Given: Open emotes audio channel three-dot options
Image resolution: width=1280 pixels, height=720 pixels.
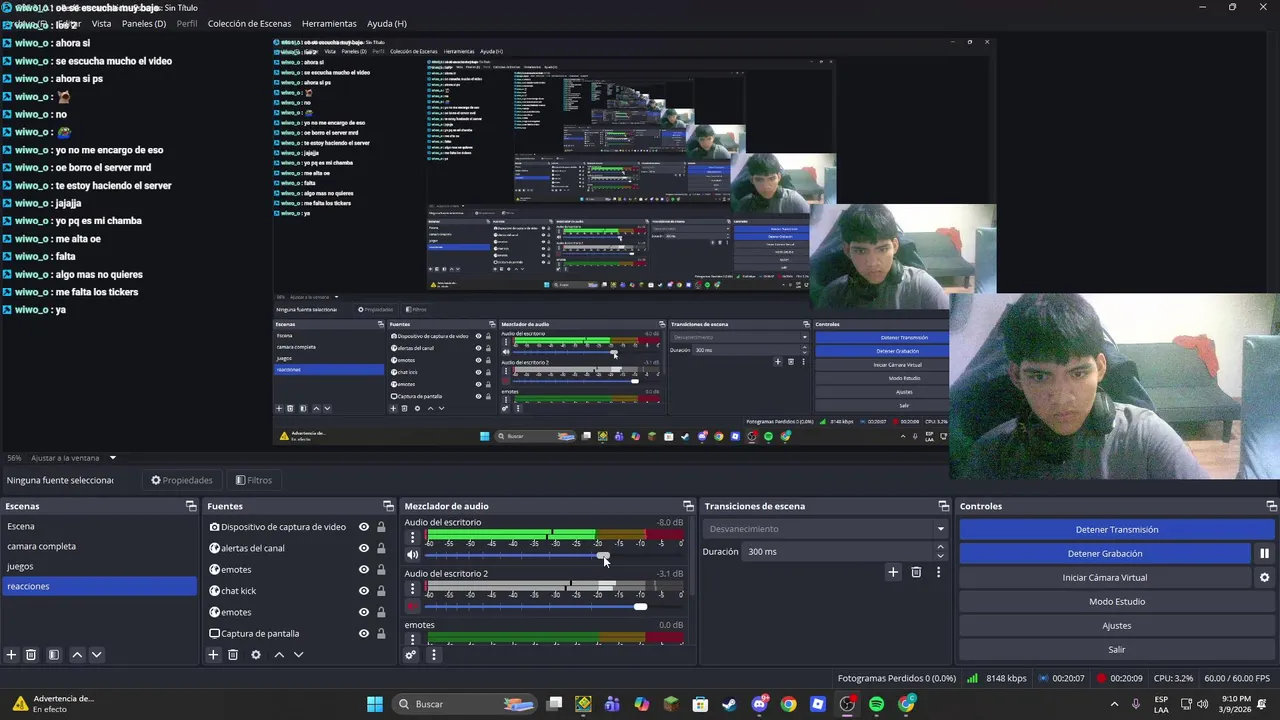Looking at the screenshot, I should tap(412, 639).
